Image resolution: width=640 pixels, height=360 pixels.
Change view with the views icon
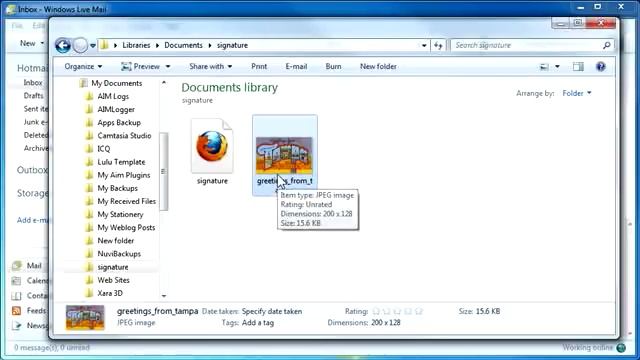coord(544,67)
